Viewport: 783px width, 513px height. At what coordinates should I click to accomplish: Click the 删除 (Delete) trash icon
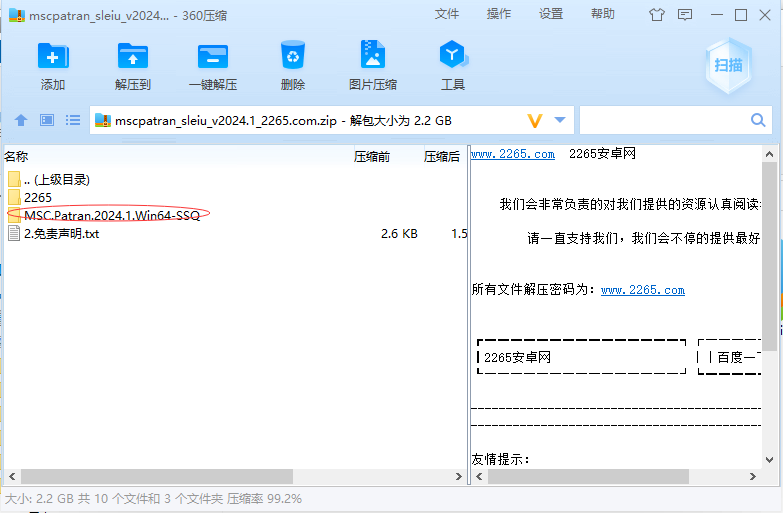pyautogui.click(x=293, y=55)
